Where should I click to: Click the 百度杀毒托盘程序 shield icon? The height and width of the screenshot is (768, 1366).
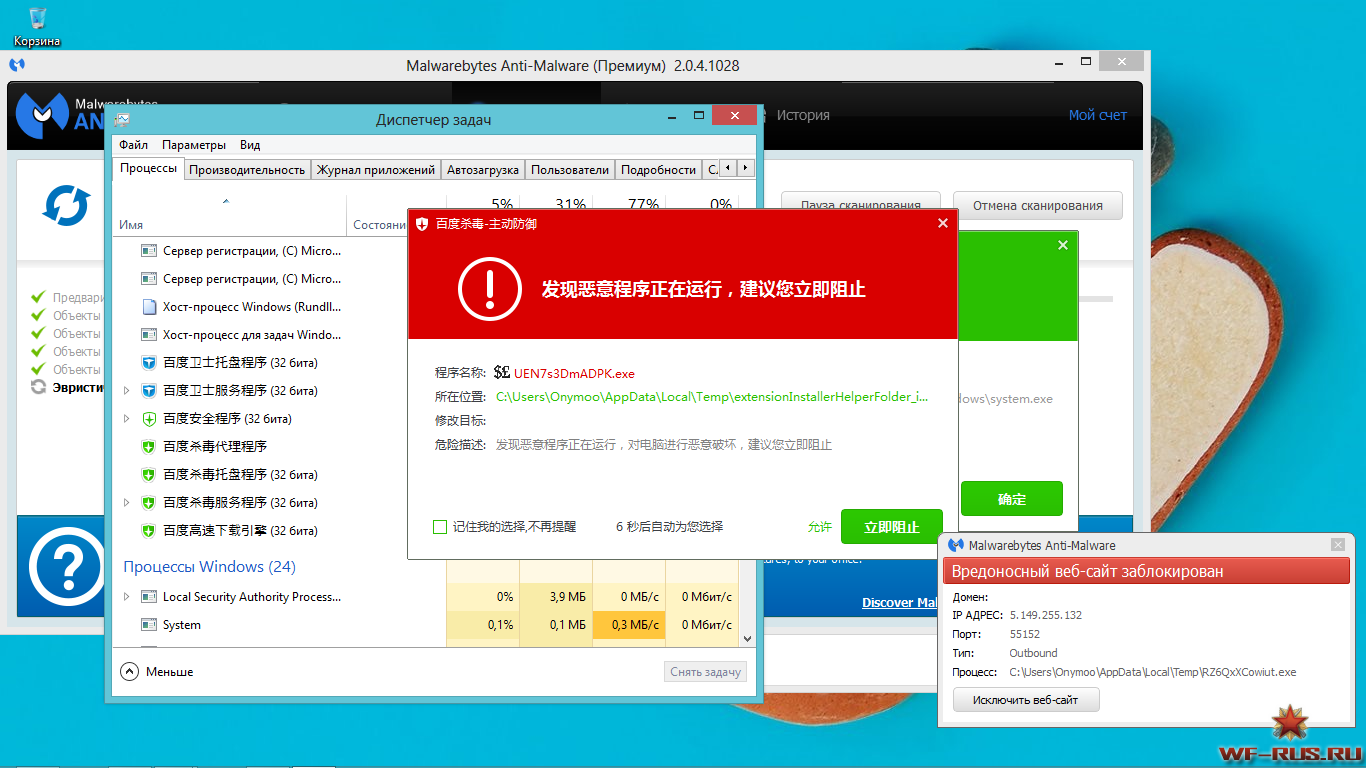pyautogui.click(x=149, y=475)
